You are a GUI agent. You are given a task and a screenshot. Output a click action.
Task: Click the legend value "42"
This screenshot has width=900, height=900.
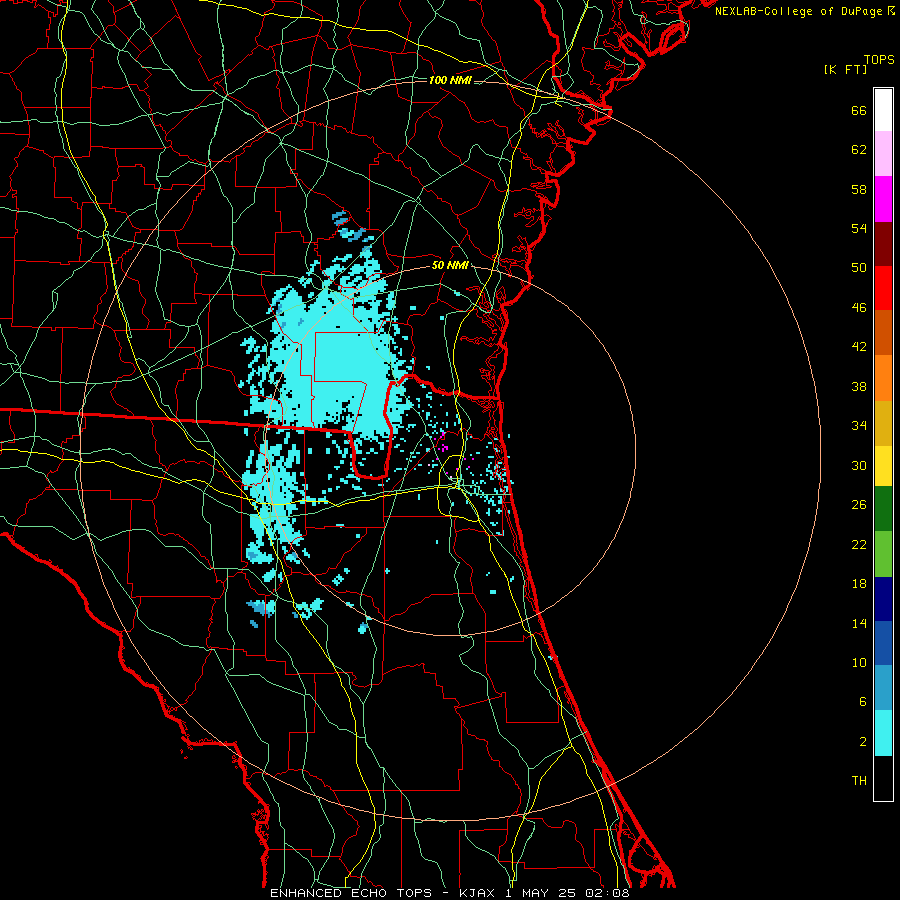point(859,347)
